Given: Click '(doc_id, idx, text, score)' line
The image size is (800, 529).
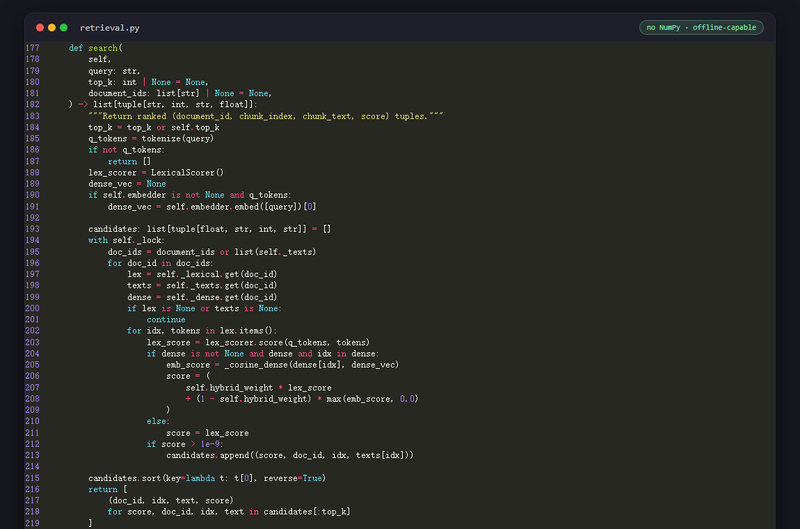Looking at the screenshot, I should coord(170,501).
